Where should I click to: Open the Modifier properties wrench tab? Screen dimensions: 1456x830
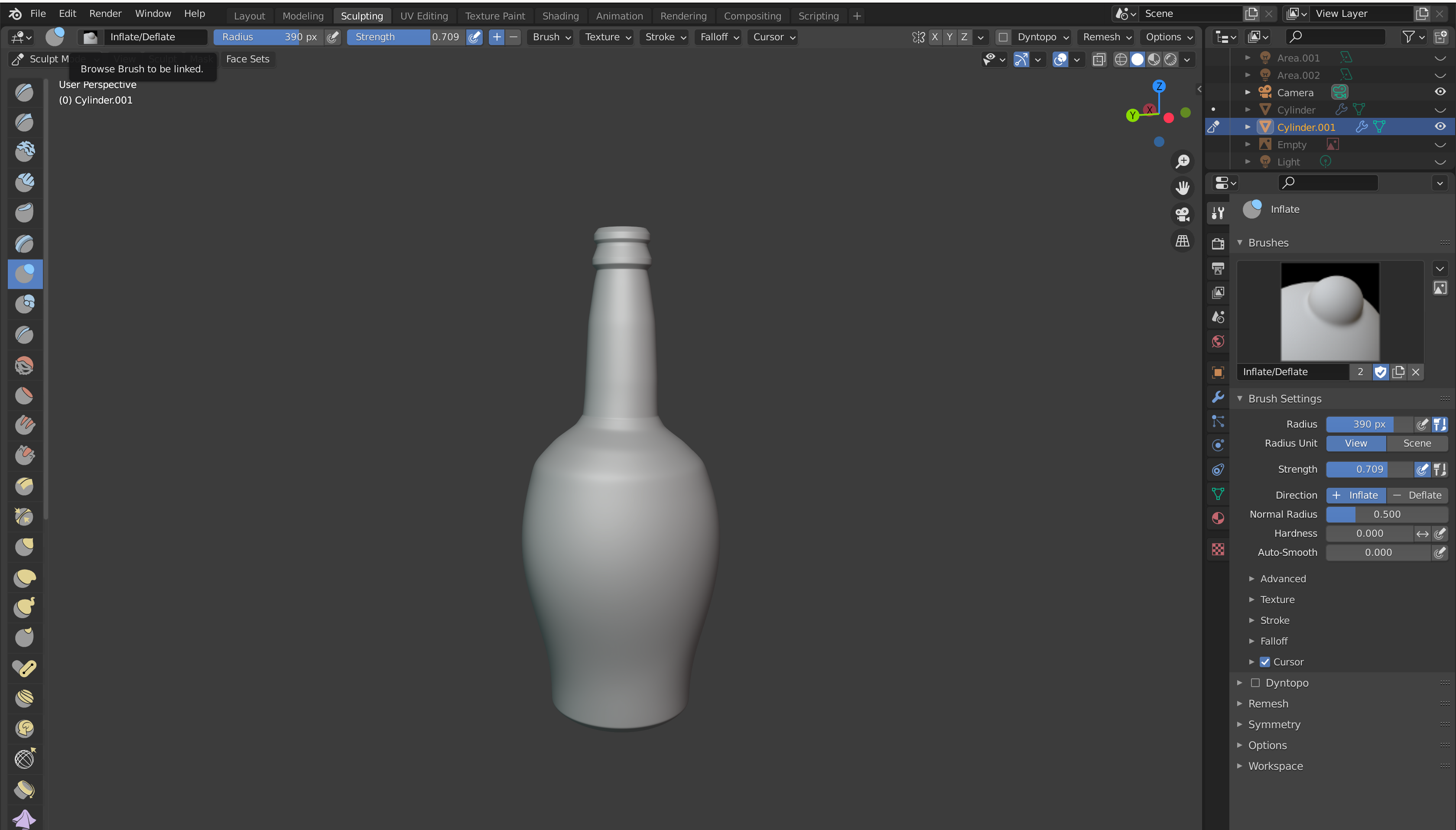[x=1218, y=397]
